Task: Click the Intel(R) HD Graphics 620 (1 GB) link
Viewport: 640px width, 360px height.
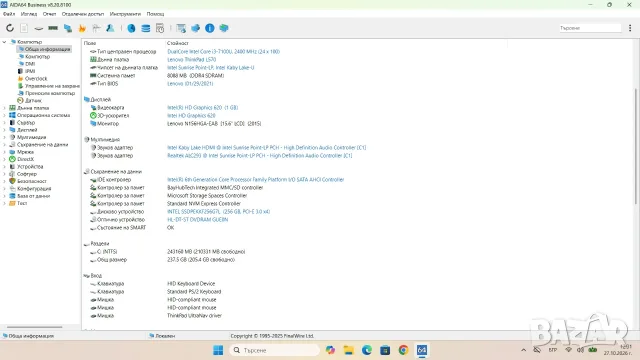Action: pos(202,107)
